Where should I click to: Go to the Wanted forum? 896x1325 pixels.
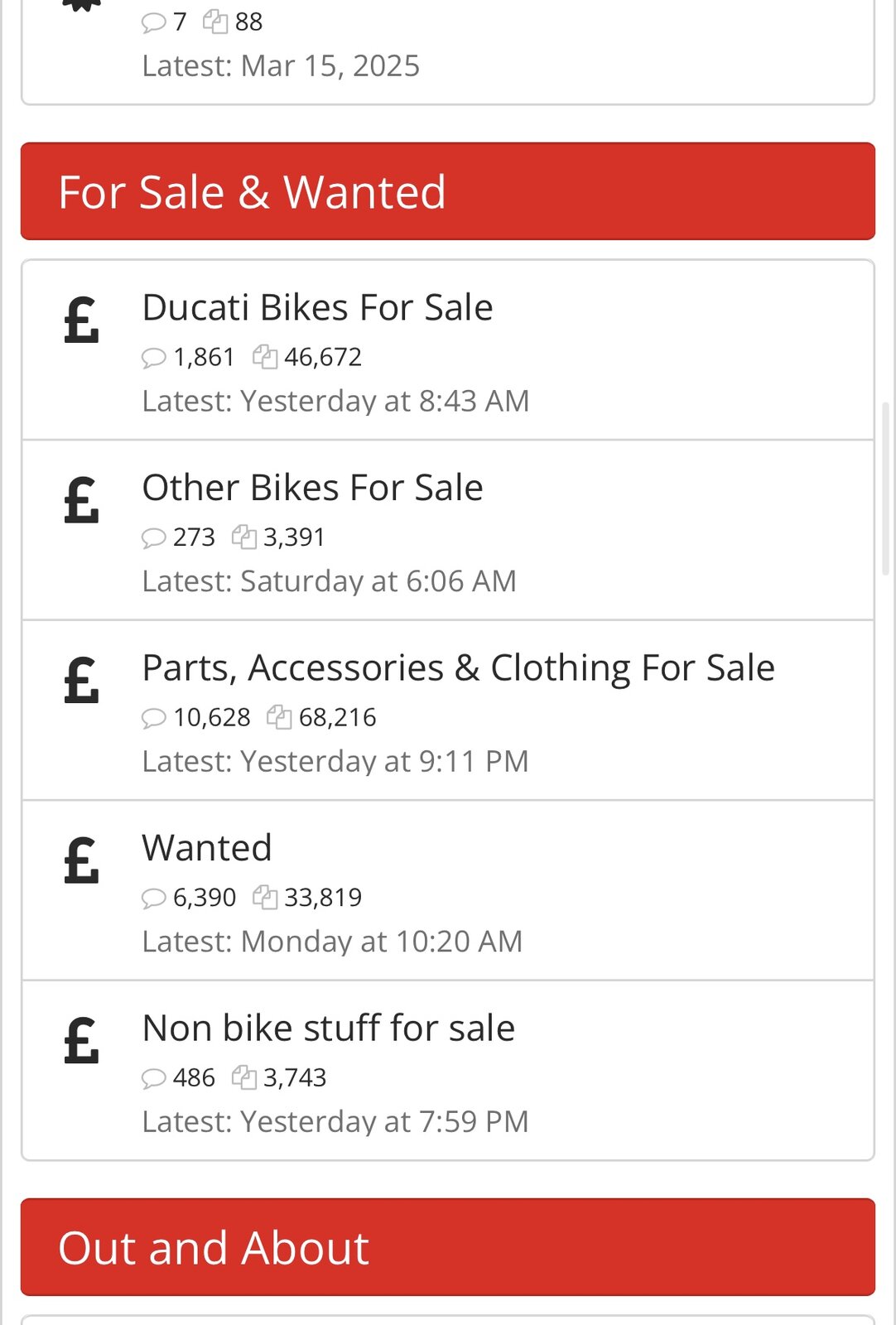tap(207, 848)
